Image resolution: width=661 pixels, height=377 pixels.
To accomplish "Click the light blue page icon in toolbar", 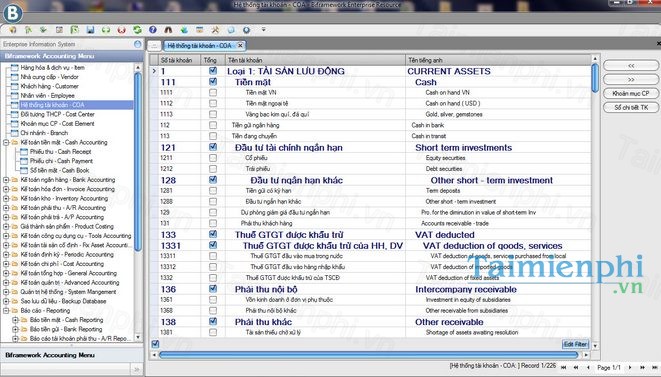I will click(231, 30).
